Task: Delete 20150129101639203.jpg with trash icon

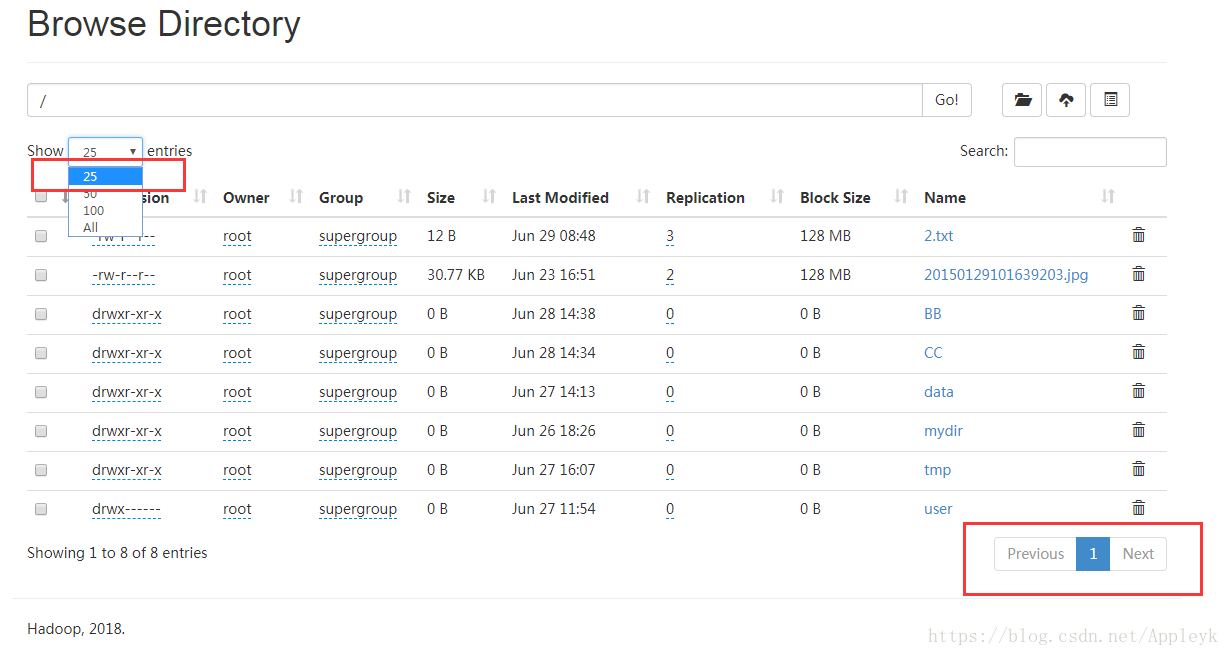Action: pos(1138,274)
